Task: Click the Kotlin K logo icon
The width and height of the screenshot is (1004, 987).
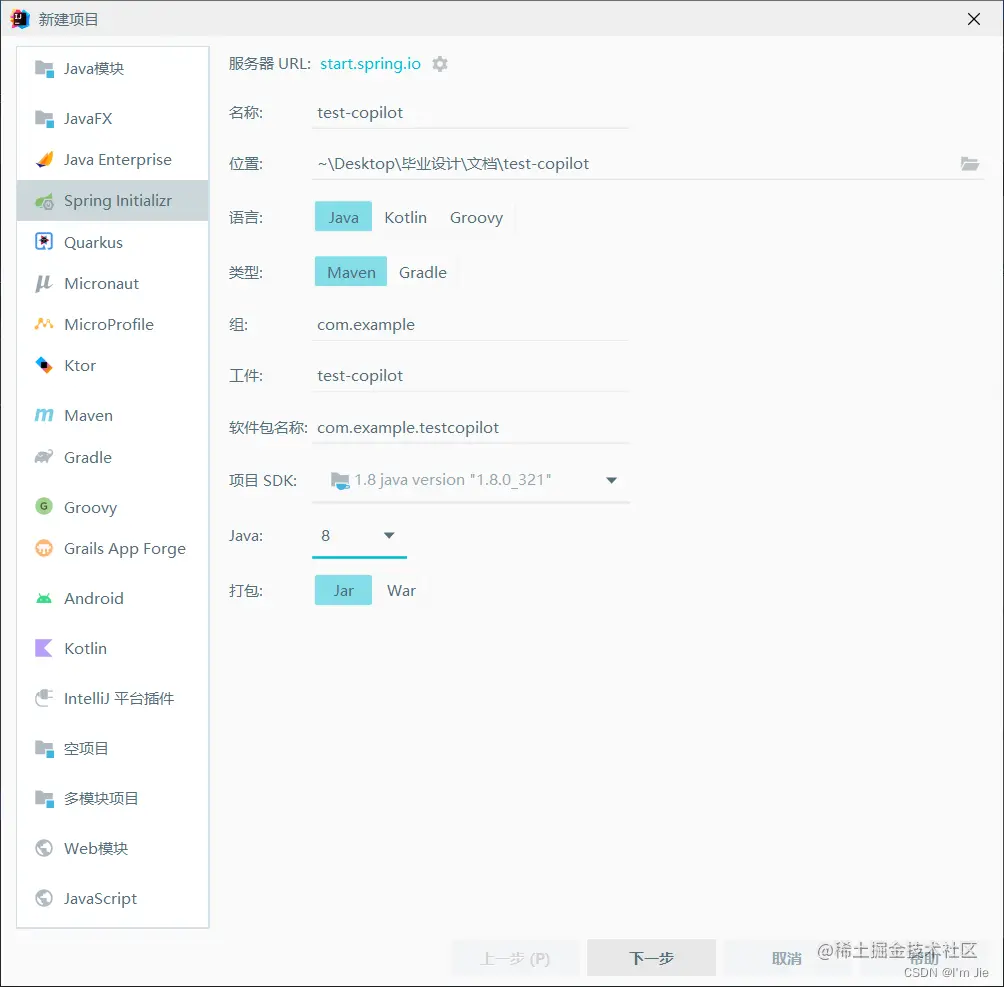Action: [44, 648]
